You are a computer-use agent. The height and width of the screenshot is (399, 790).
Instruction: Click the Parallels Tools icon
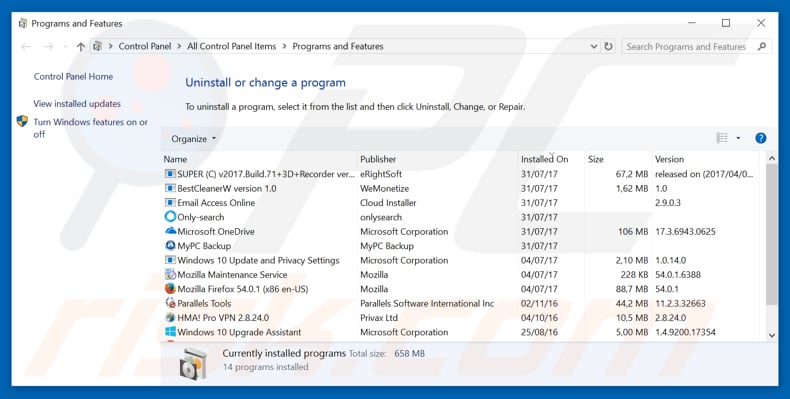pos(170,303)
